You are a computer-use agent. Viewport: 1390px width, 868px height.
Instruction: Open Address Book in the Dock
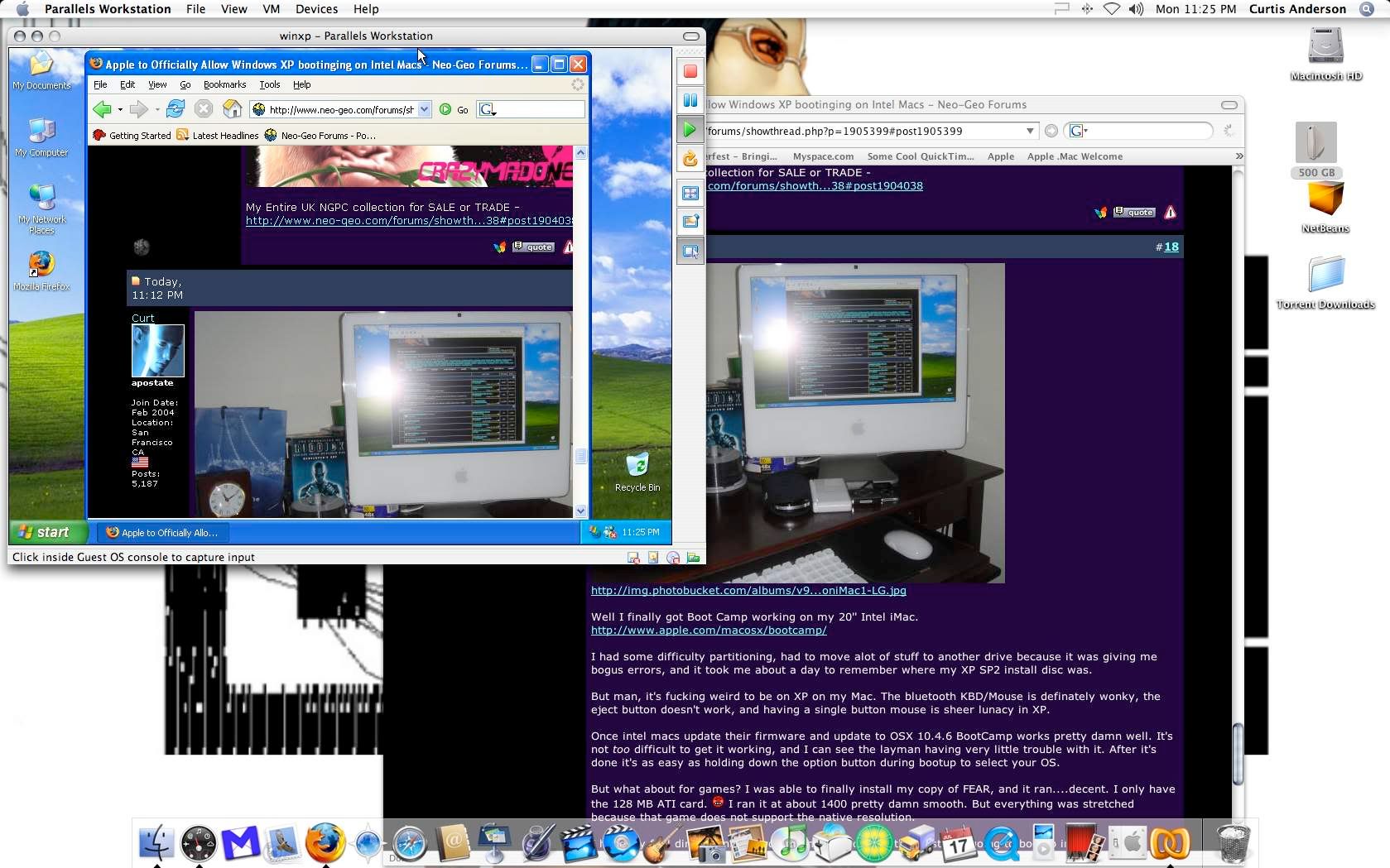pos(452,843)
